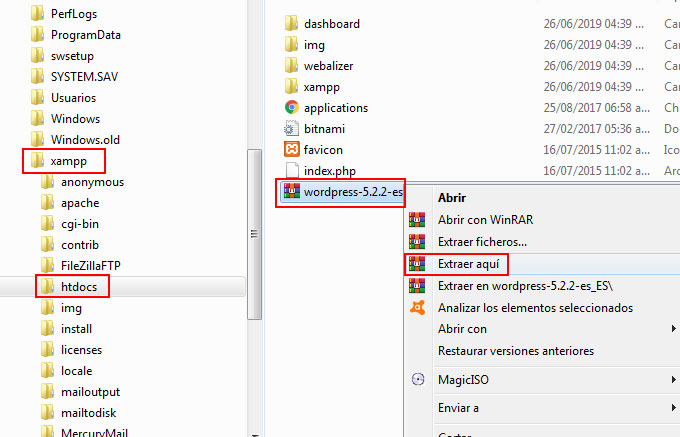Screen dimensions: 680x437
Task: Click the Chrome icon beside applications
Action: point(292,108)
